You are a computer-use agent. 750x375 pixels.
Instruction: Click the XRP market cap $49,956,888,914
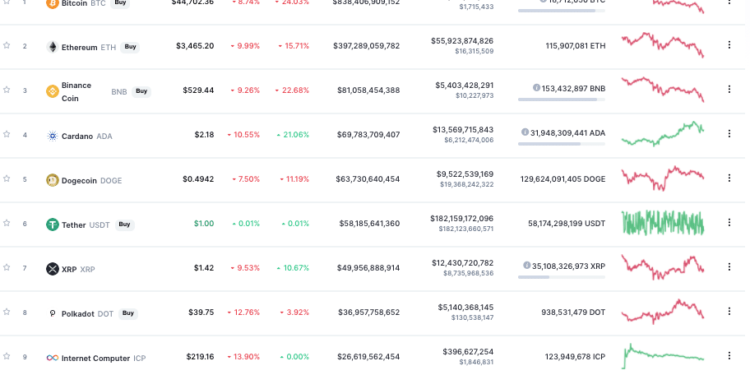click(368, 268)
